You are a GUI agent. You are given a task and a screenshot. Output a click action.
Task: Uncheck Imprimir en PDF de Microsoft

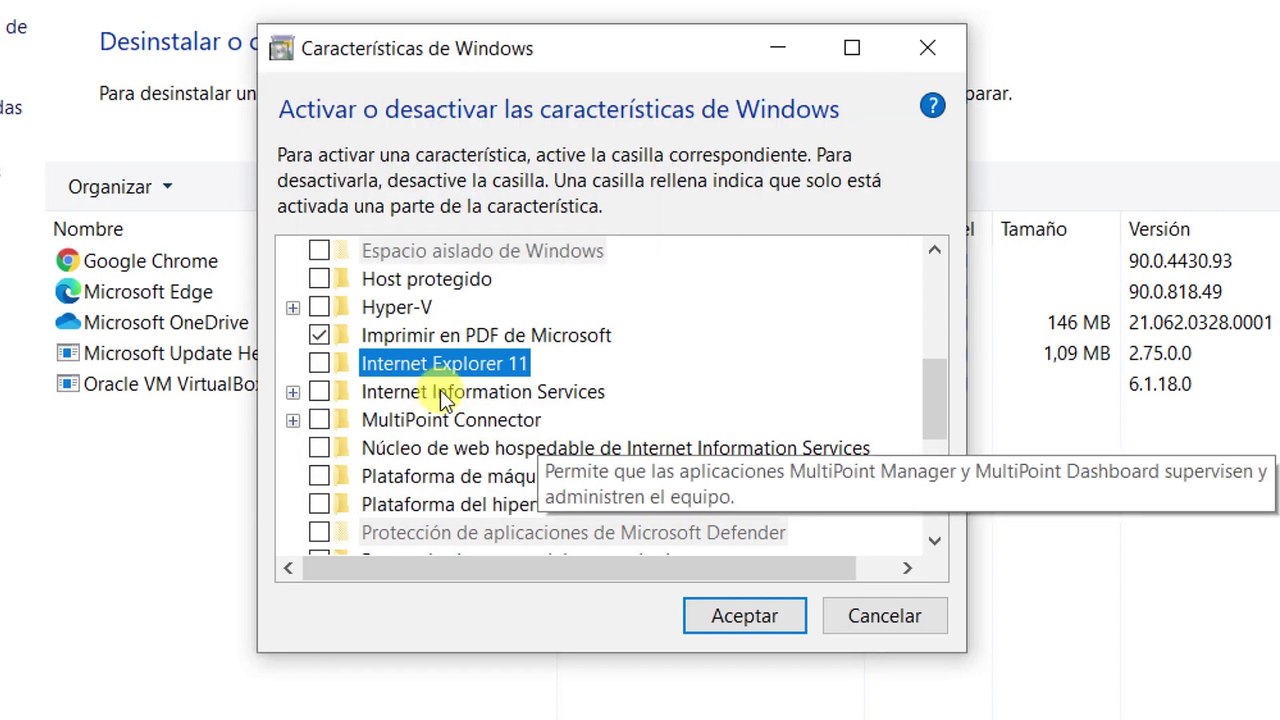(319, 335)
